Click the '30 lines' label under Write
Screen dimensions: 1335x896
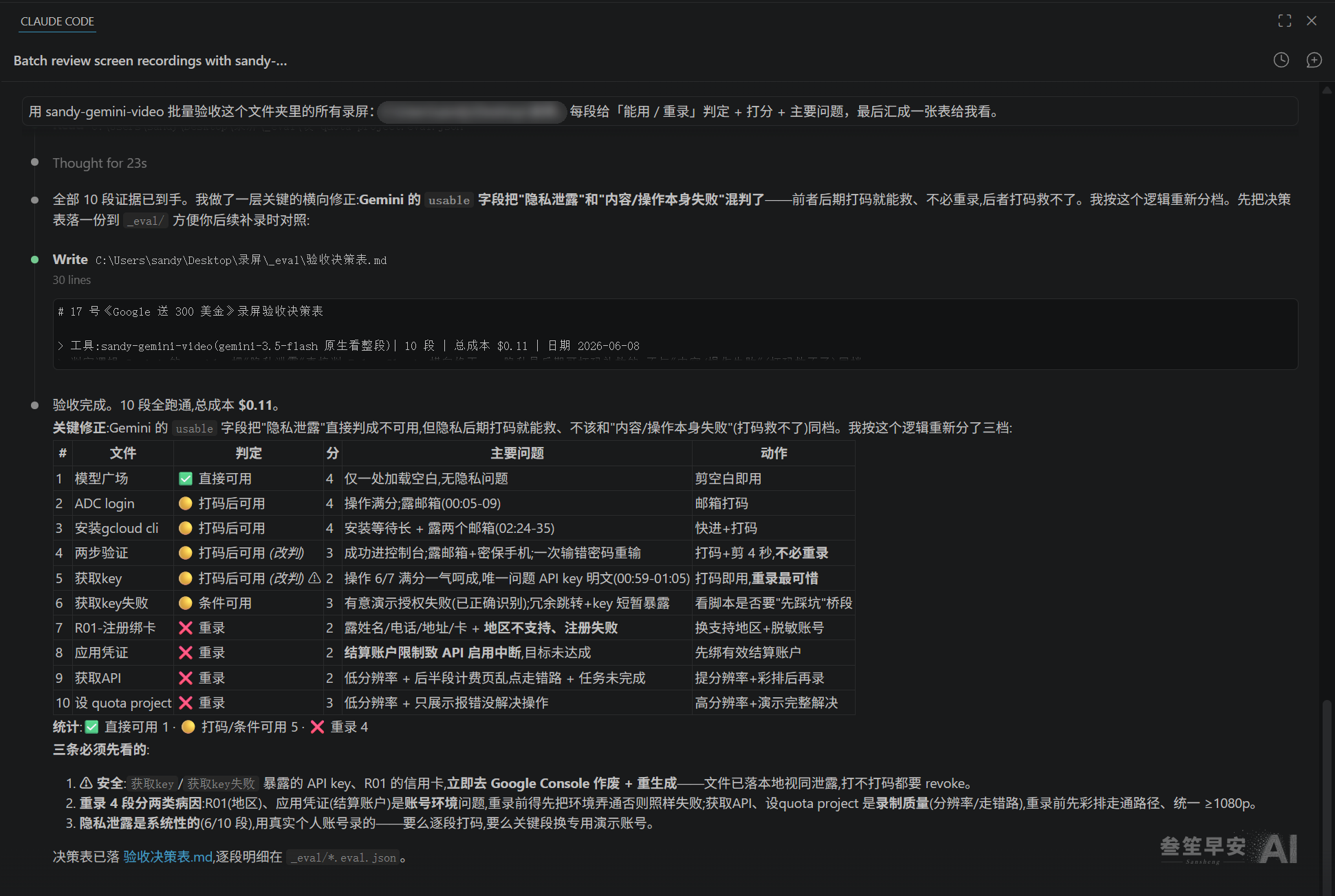(72, 280)
